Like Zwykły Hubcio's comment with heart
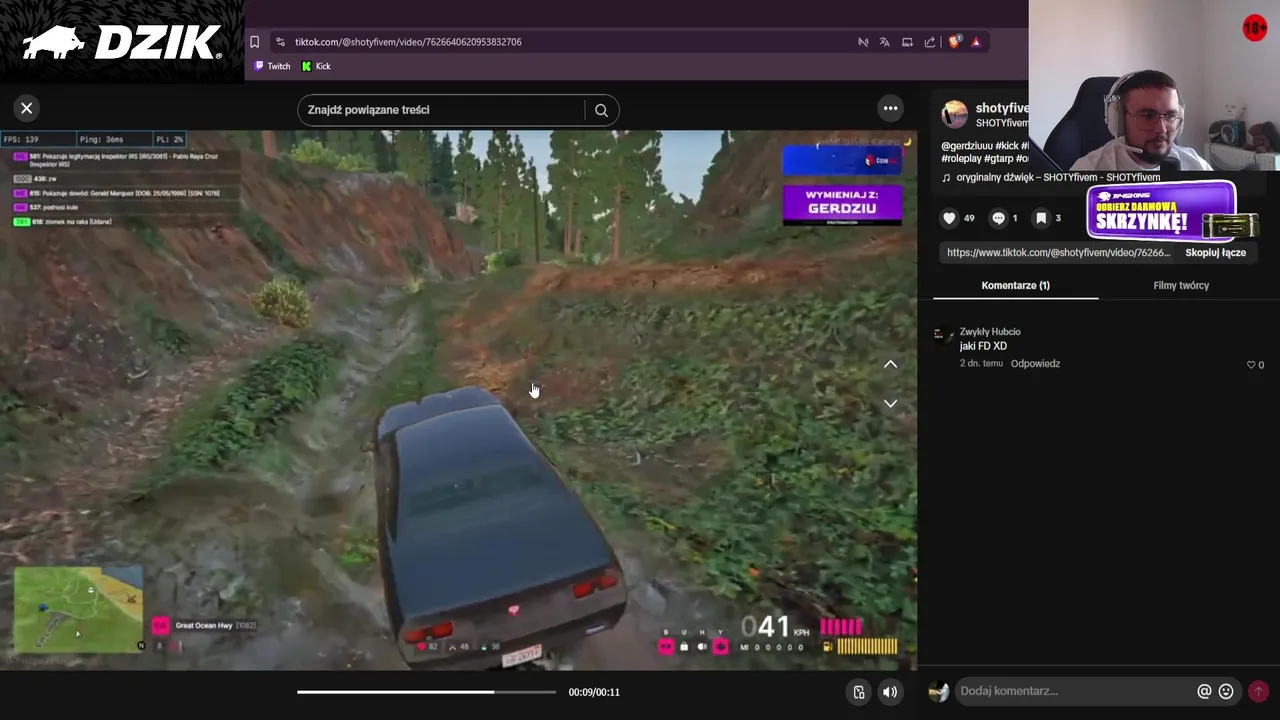 1251,365
